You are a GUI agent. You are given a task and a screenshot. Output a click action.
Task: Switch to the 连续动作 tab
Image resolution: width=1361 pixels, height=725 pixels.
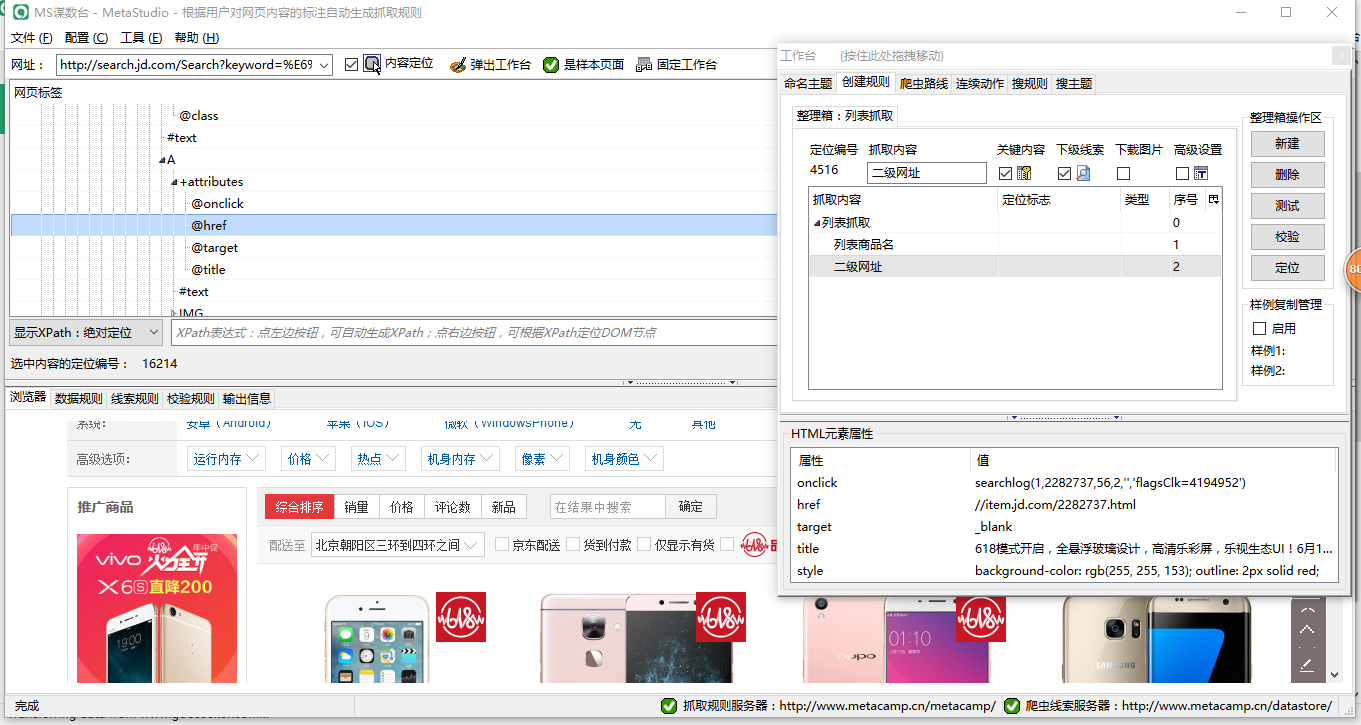tap(980, 84)
